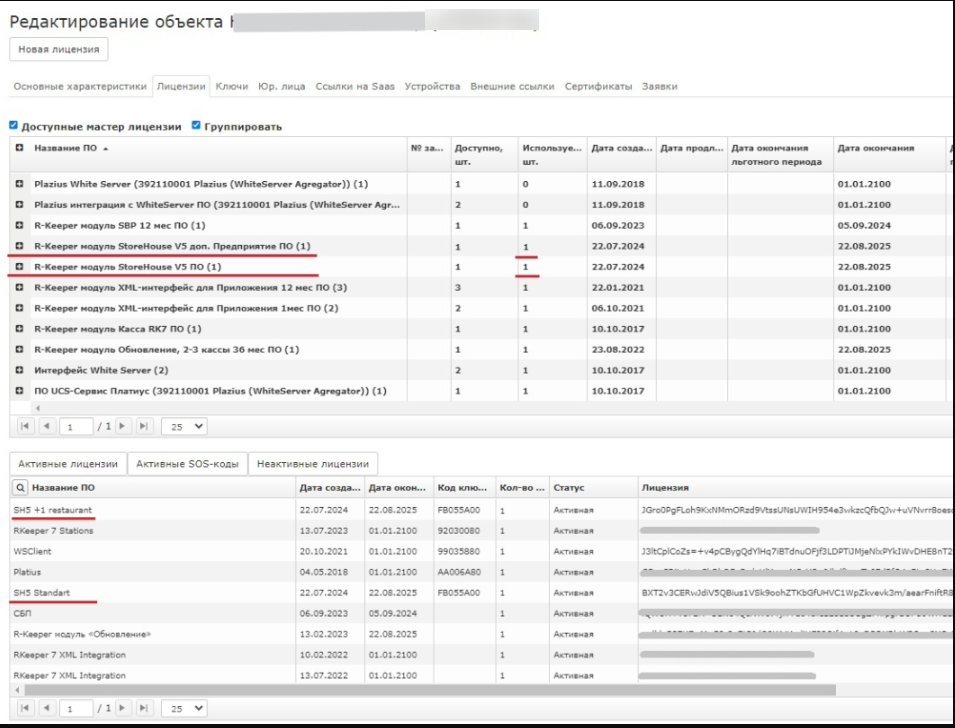This screenshot has width=955, height=728.
Task: Select the SH5 Standart license row
Action: (x=481, y=593)
